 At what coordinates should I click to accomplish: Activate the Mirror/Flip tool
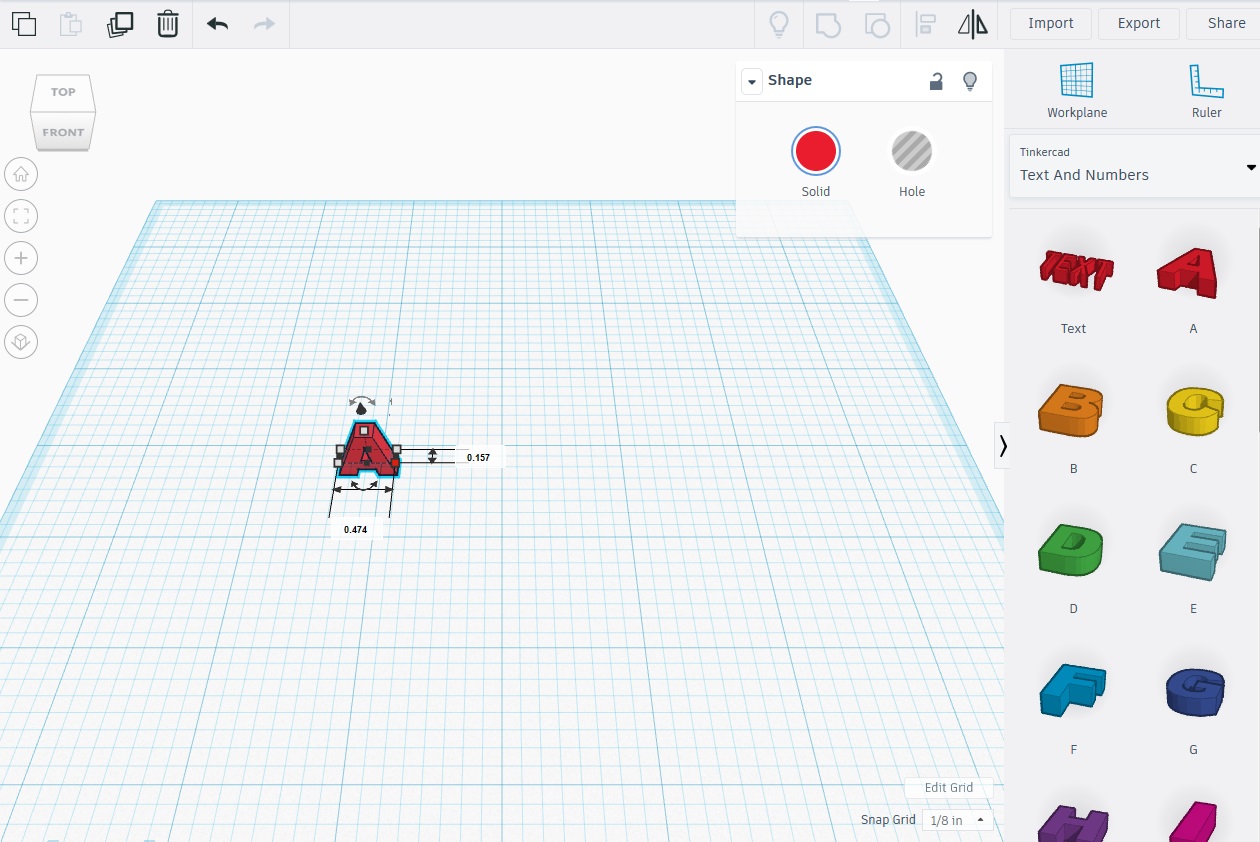click(973, 24)
